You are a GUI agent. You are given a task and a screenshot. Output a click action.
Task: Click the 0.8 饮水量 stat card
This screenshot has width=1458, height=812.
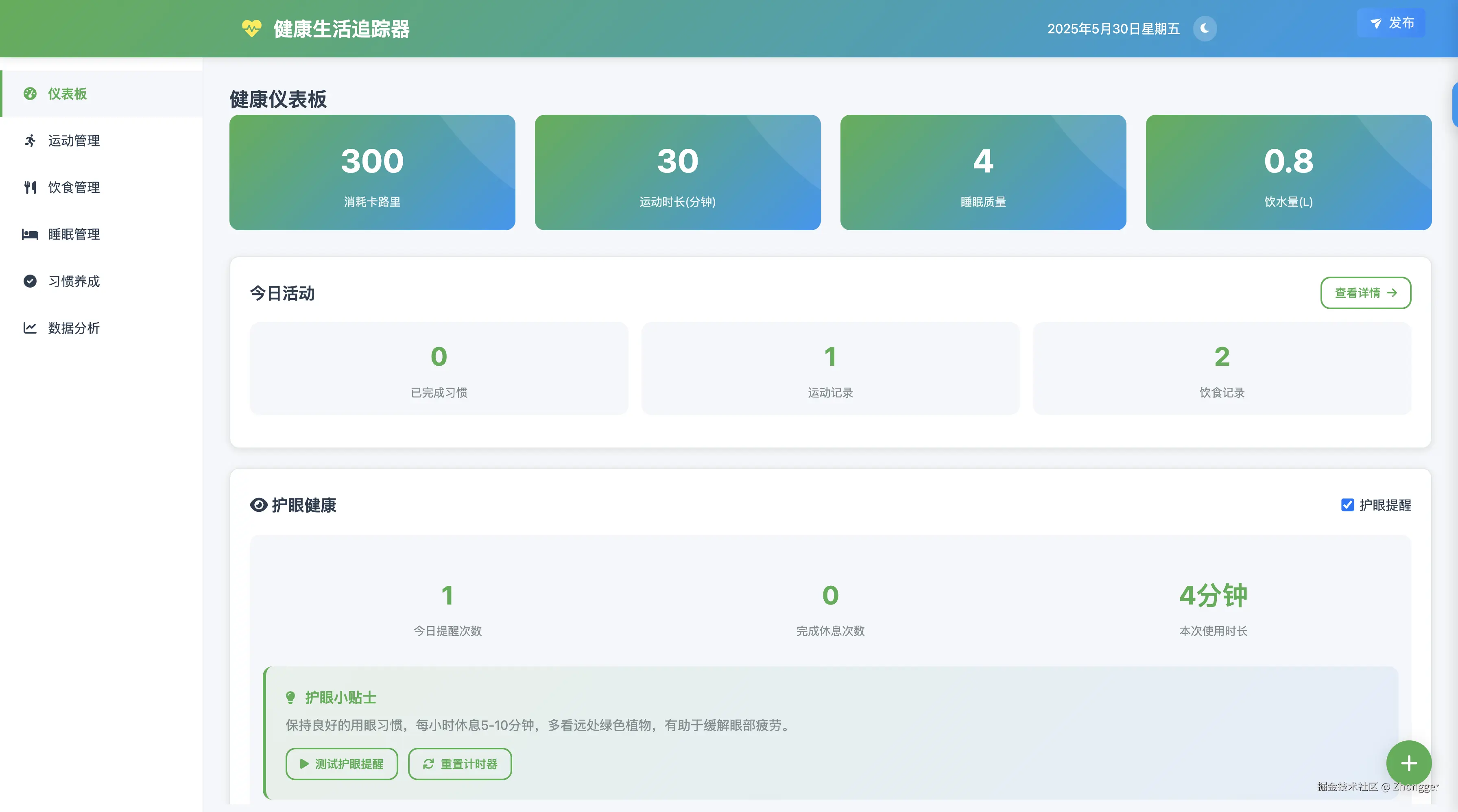click(1288, 172)
